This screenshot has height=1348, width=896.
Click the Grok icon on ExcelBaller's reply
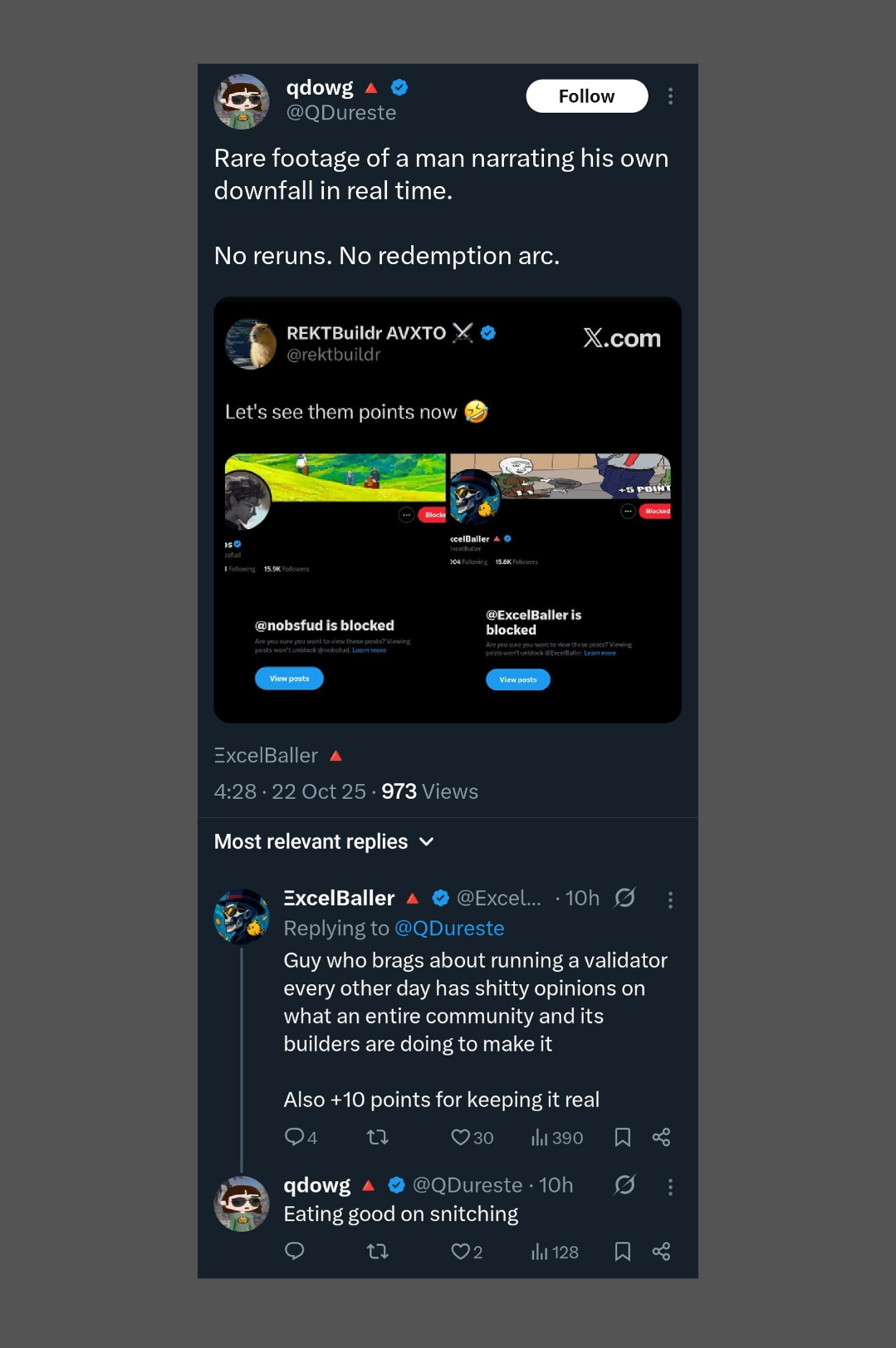coord(624,898)
